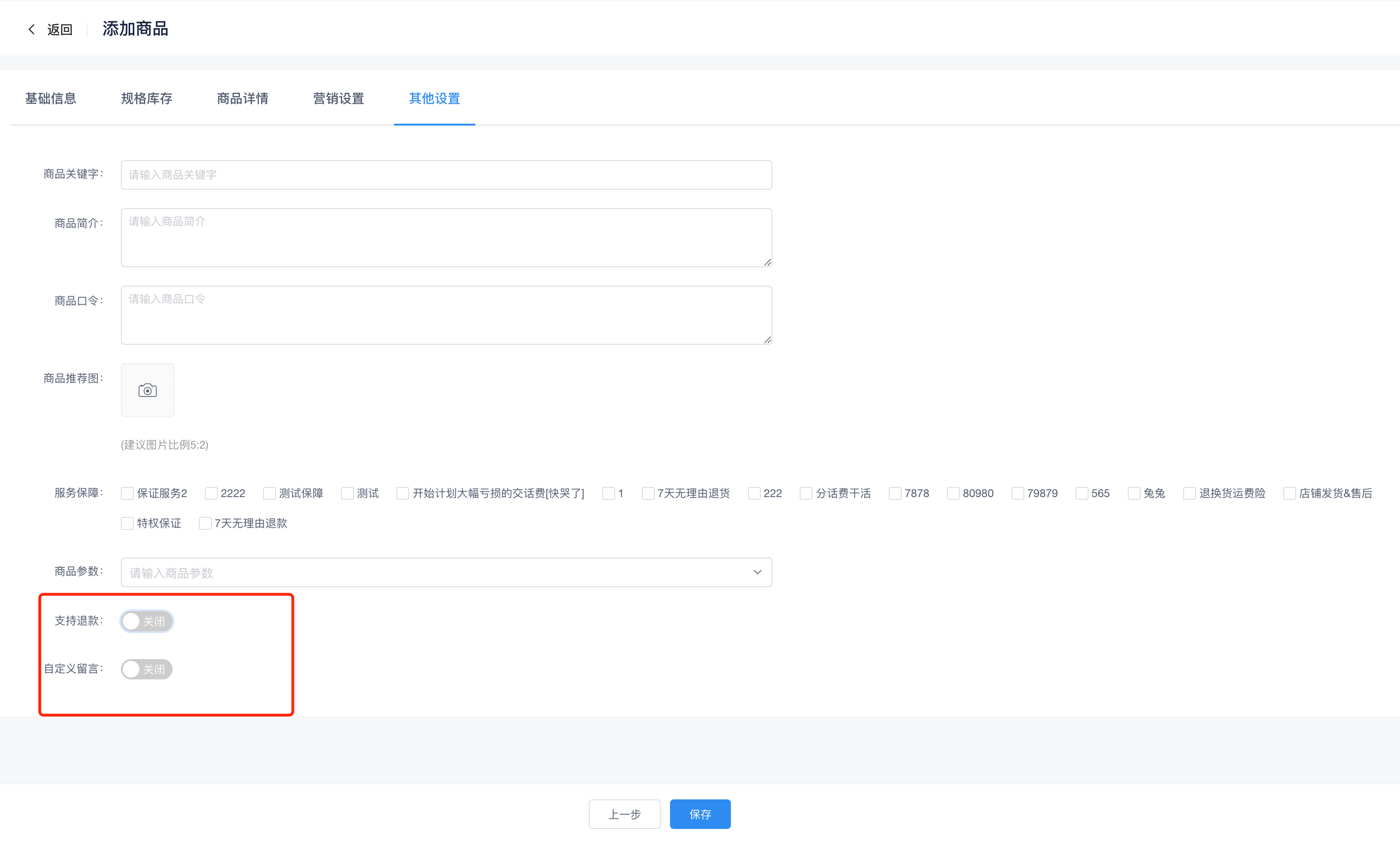Click the 保存 button

pos(700,815)
